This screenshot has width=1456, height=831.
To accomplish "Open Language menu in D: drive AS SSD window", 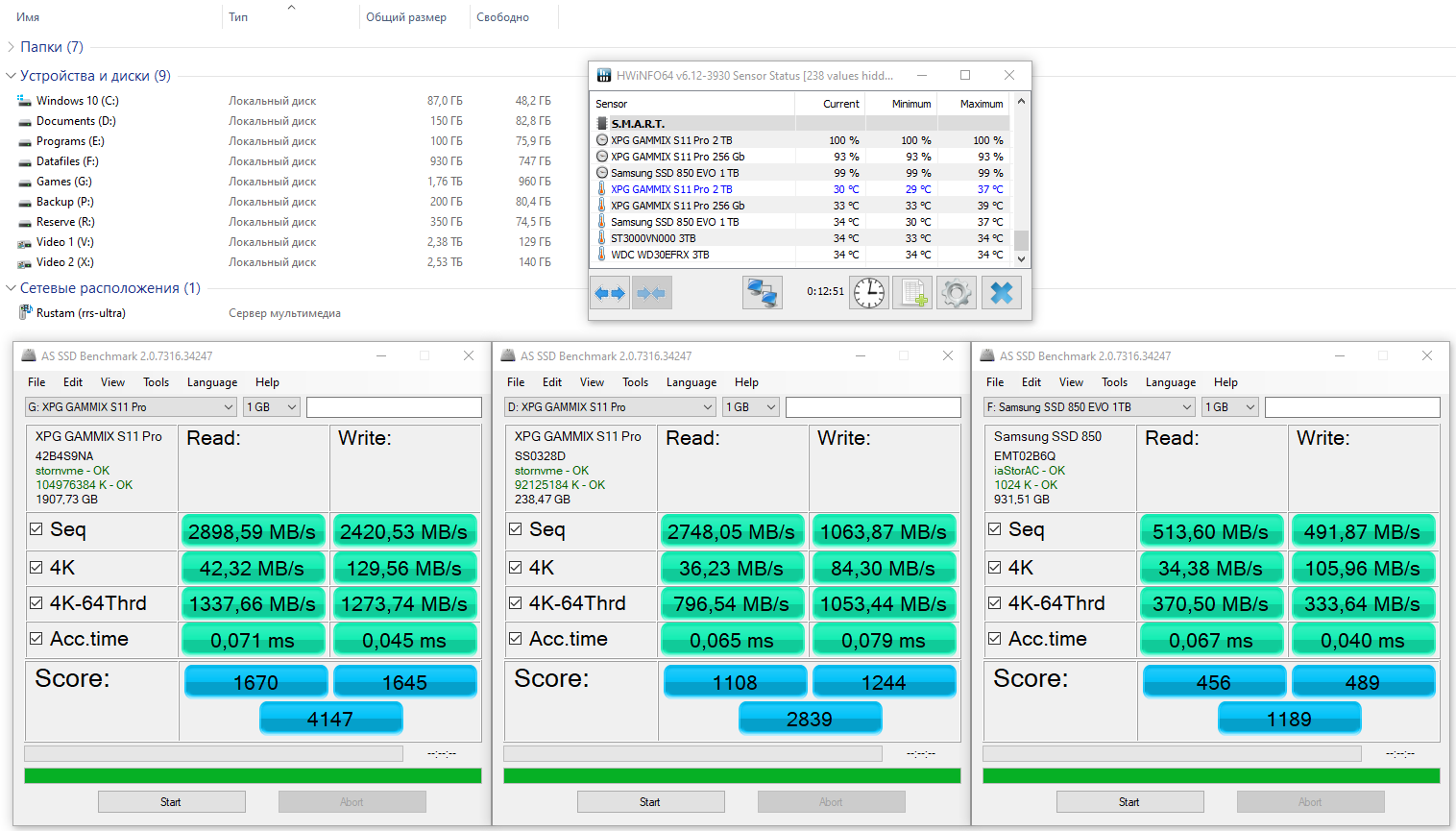I will pos(692,382).
